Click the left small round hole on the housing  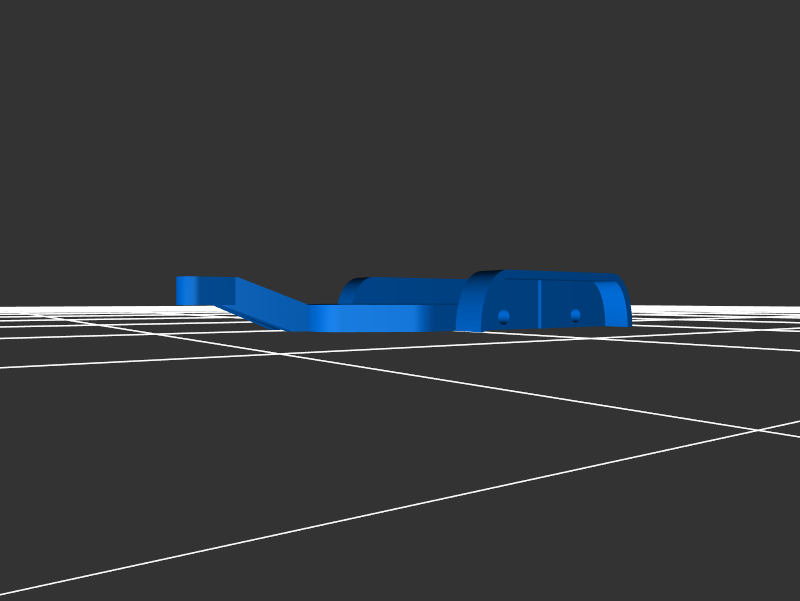click(x=503, y=316)
